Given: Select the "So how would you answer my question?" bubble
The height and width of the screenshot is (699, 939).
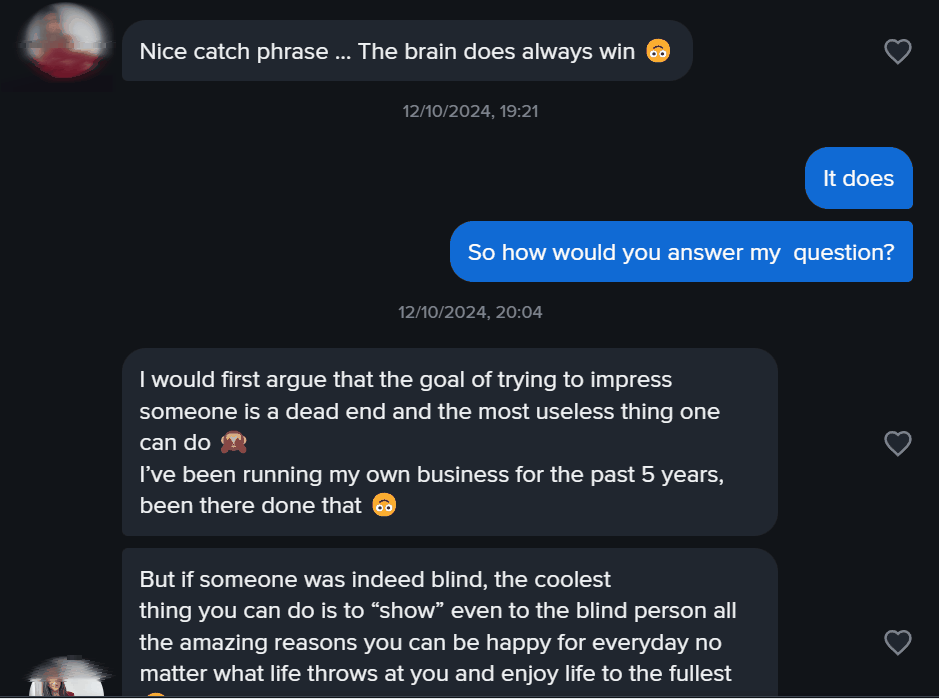Looking at the screenshot, I should pyautogui.click(x=681, y=252).
